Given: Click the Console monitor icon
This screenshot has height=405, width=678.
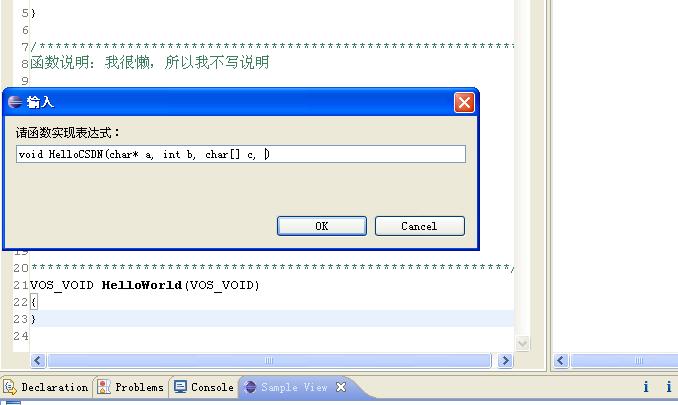Looking at the screenshot, I should [x=180, y=386].
